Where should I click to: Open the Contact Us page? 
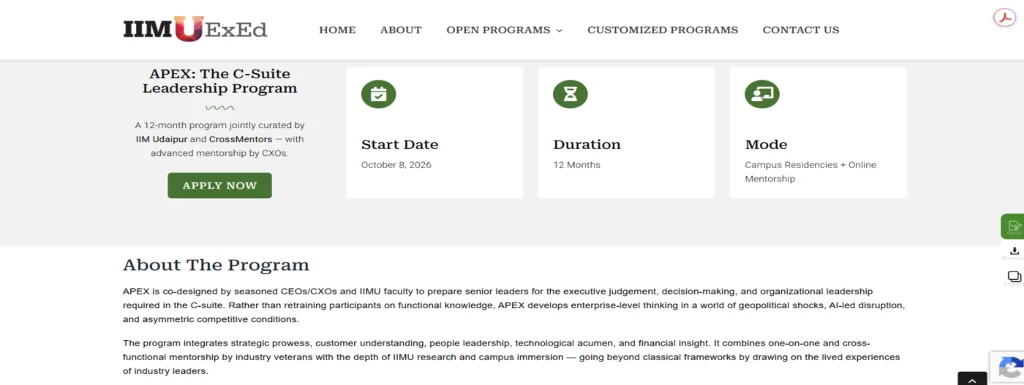(801, 30)
